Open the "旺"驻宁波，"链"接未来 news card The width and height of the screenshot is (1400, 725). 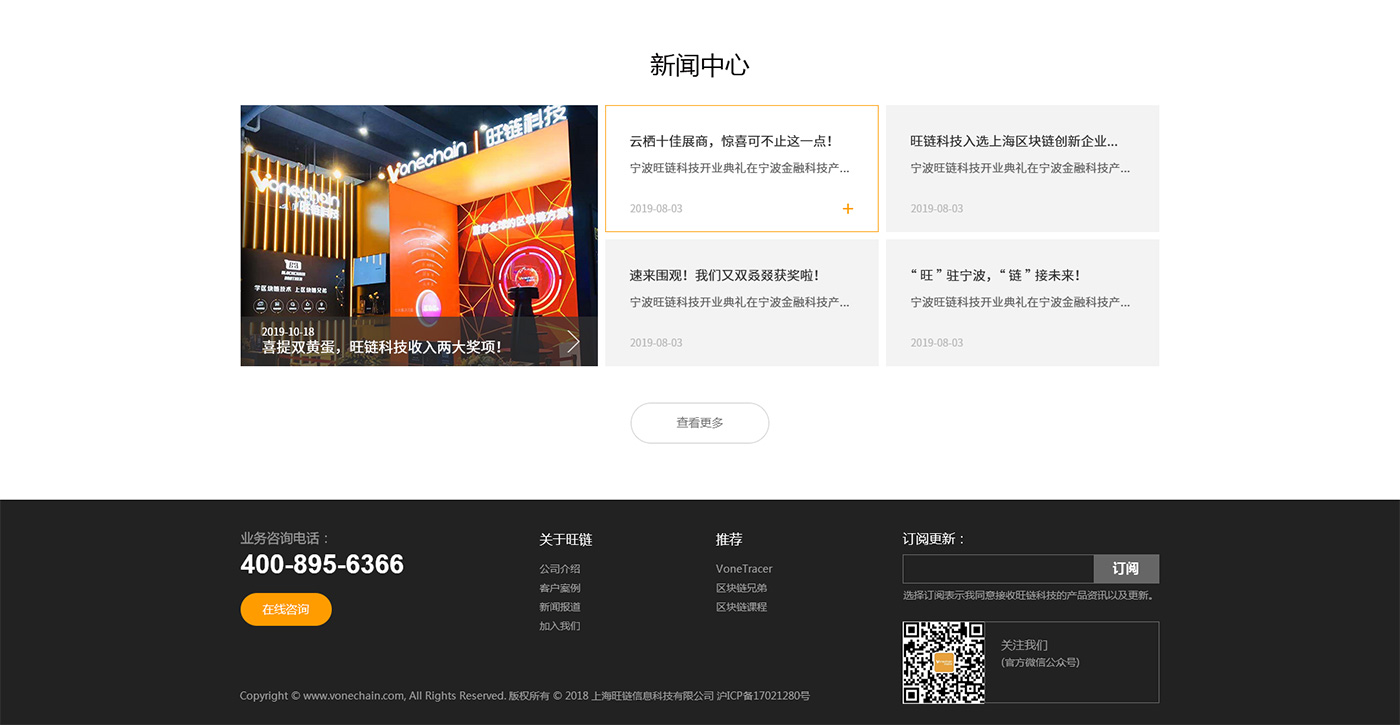point(995,276)
